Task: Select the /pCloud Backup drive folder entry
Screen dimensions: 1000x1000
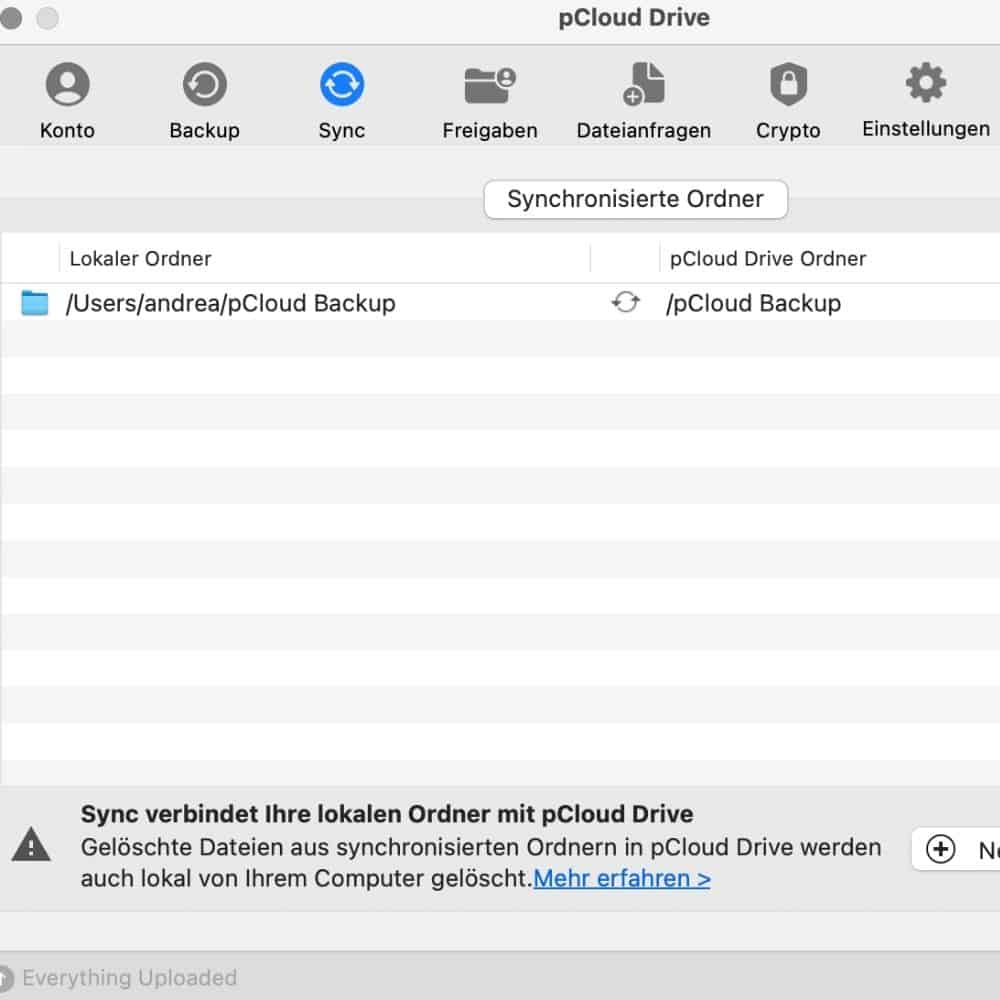Action: click(753, 303)
